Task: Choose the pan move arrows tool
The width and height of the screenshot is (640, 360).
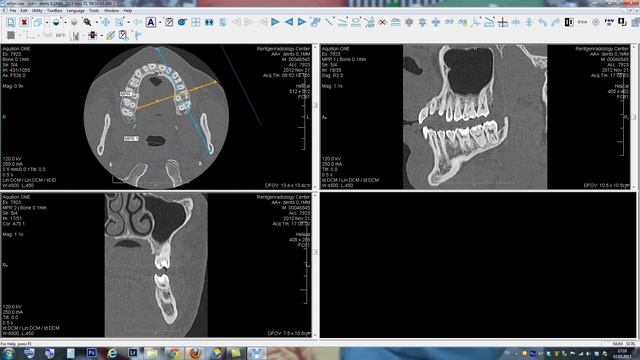Action: coord(106,22)
